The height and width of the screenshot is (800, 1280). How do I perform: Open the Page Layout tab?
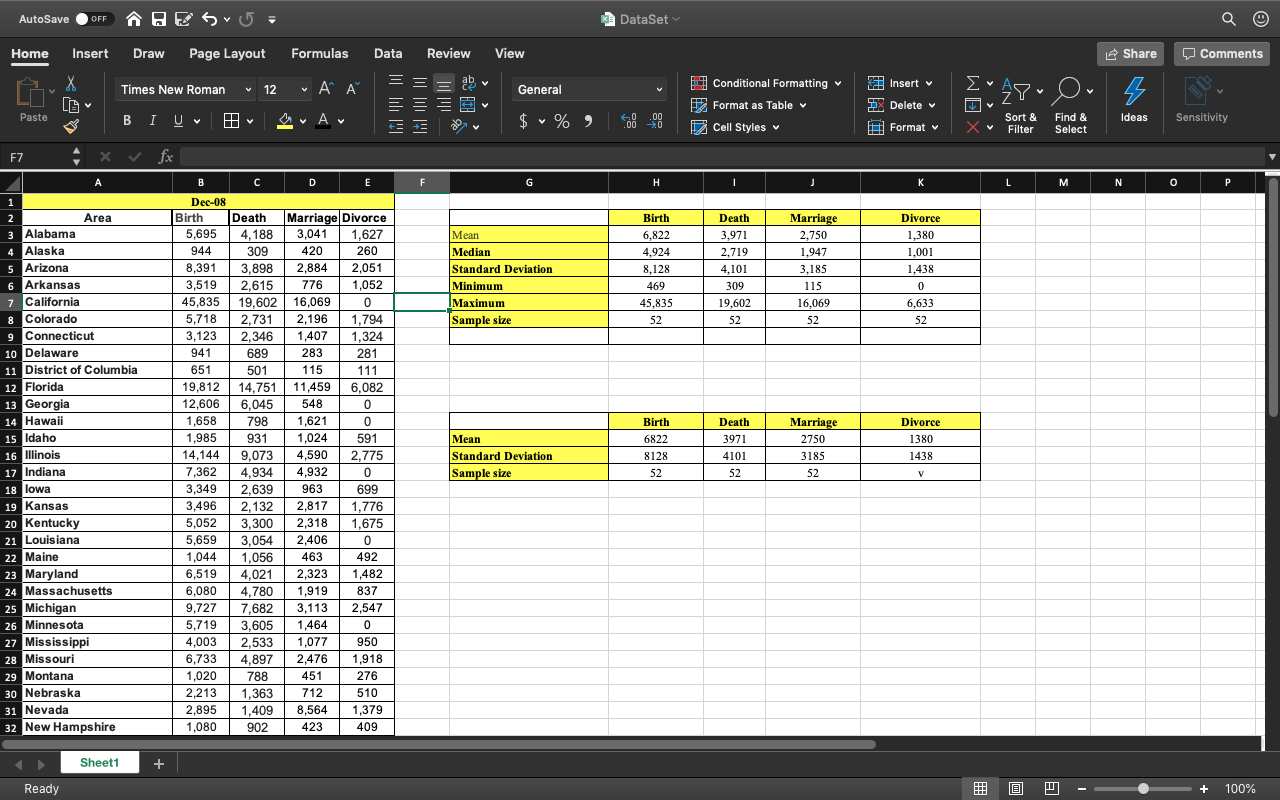click(227, 53)
